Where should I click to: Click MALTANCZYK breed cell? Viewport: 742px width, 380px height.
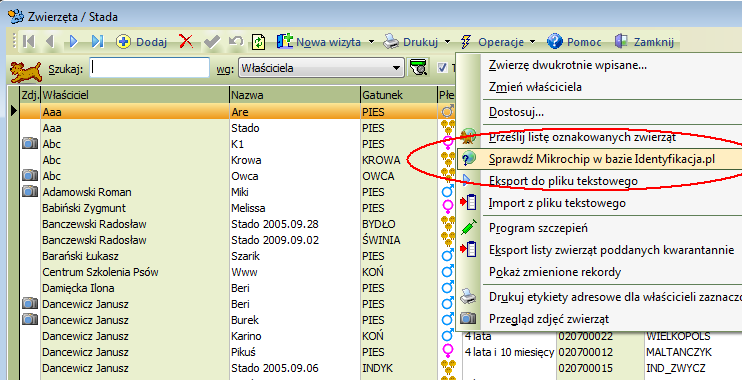(x=693, y=352)
